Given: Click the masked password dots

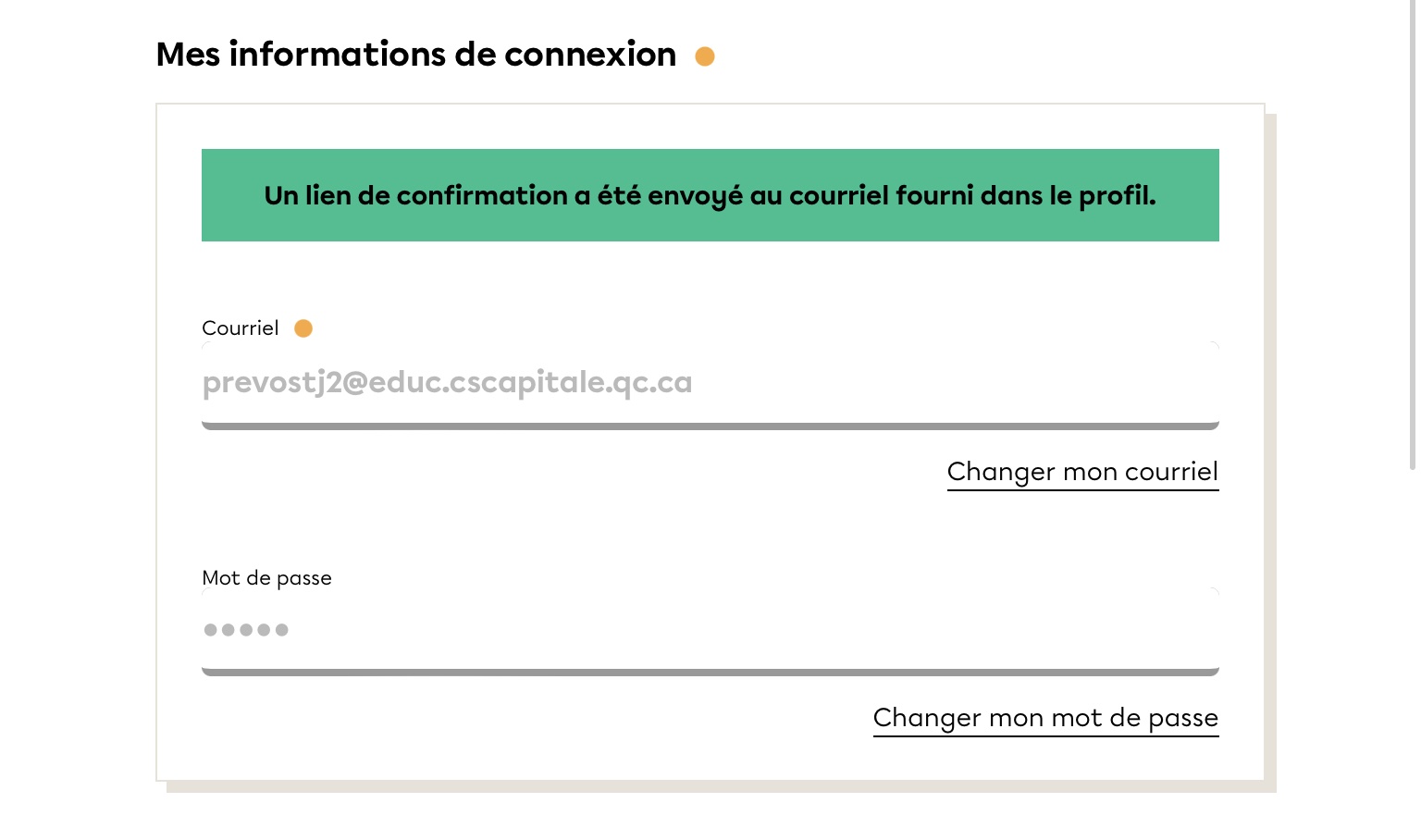Looking at the screenshot, I should [x=246, y=630].
